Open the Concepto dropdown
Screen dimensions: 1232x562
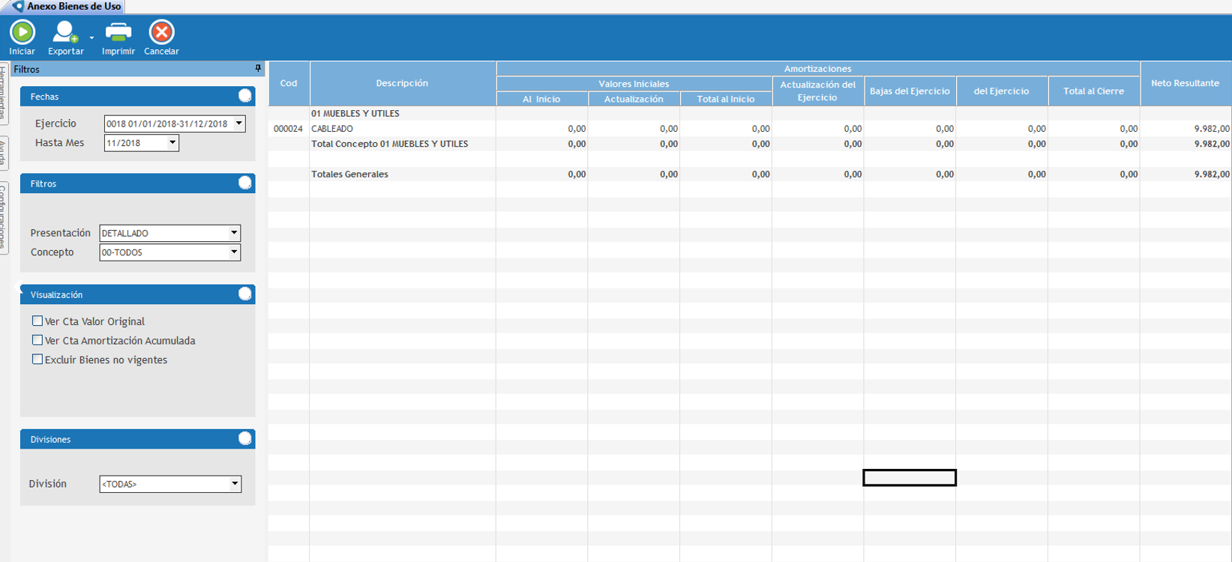click(x=235, y=252)
